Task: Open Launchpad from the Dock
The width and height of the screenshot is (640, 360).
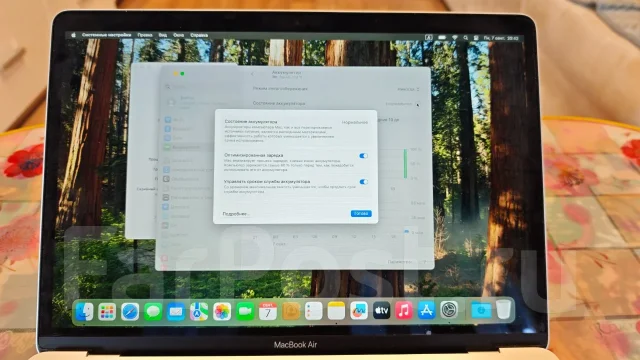Action: tap(107, 312)
